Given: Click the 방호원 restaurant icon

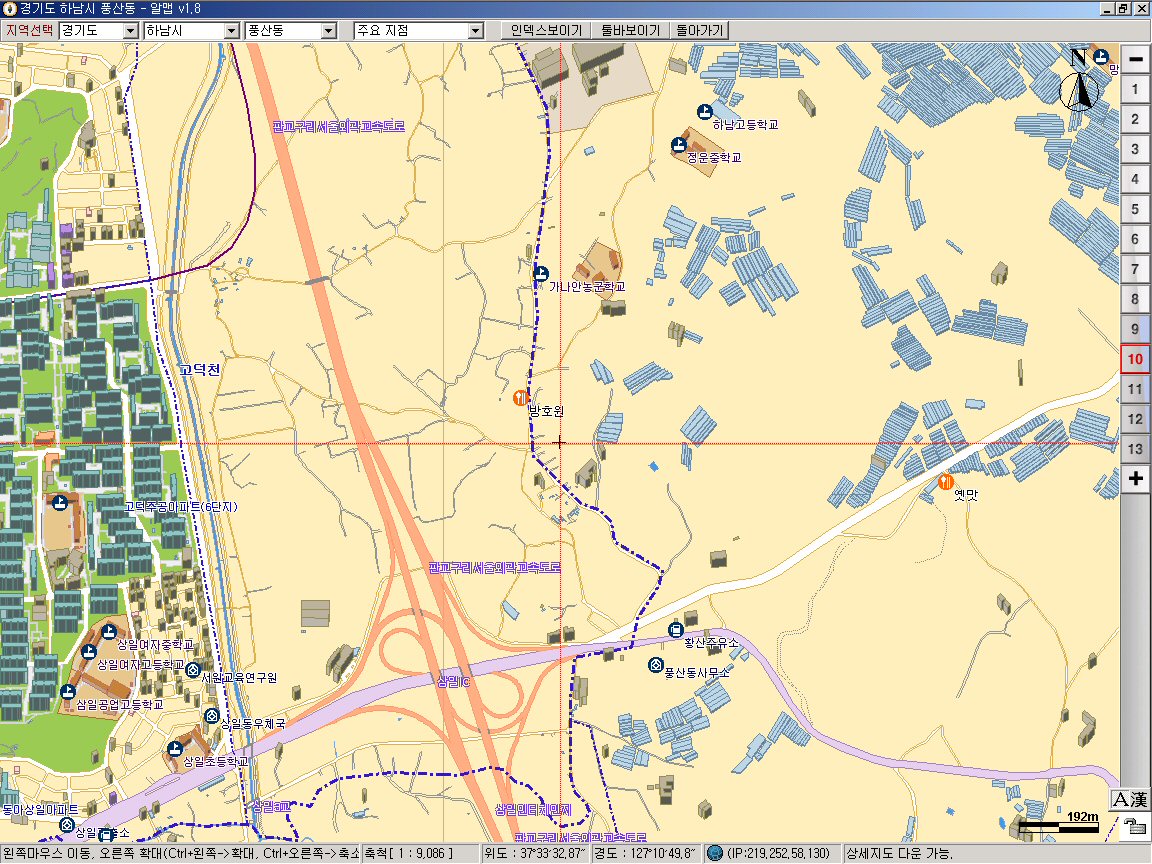Looking at the screenshot, I should pos(519,398).
